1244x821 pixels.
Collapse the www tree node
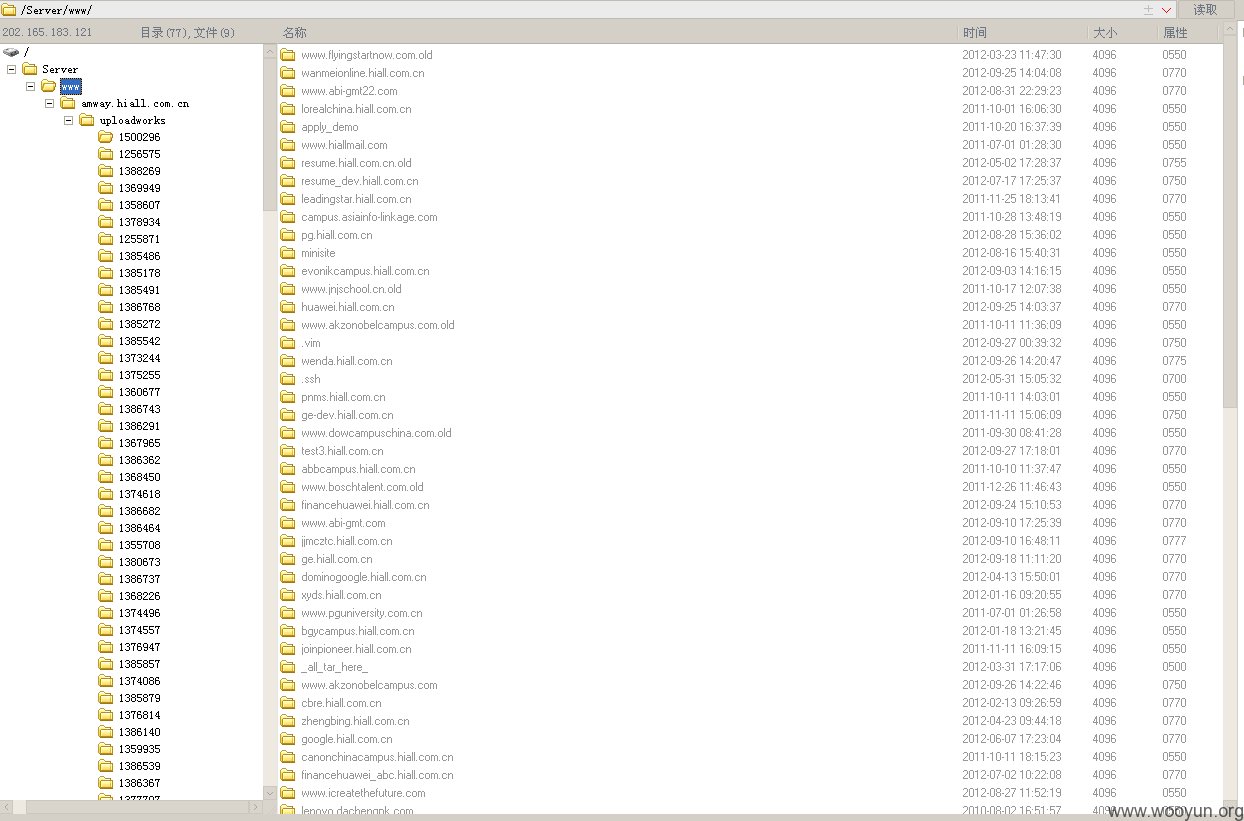click(x=30, y=86)
